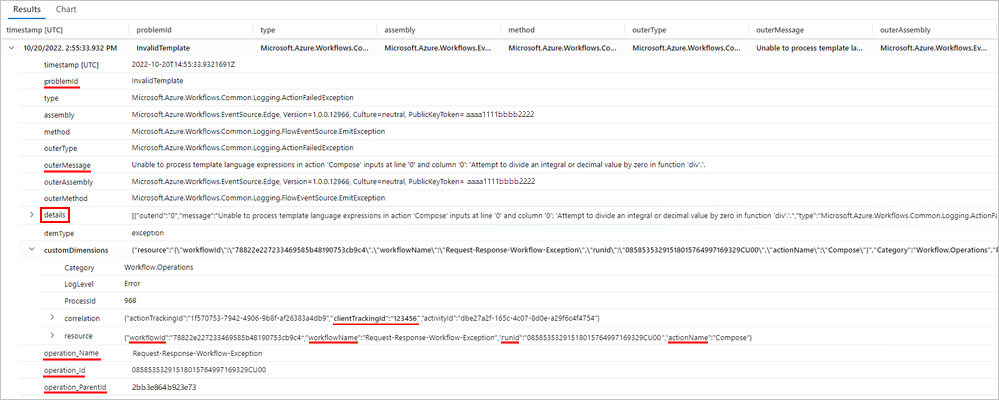Click the operation_Id field label
999x400 pixels.
[x=64, y=369]
